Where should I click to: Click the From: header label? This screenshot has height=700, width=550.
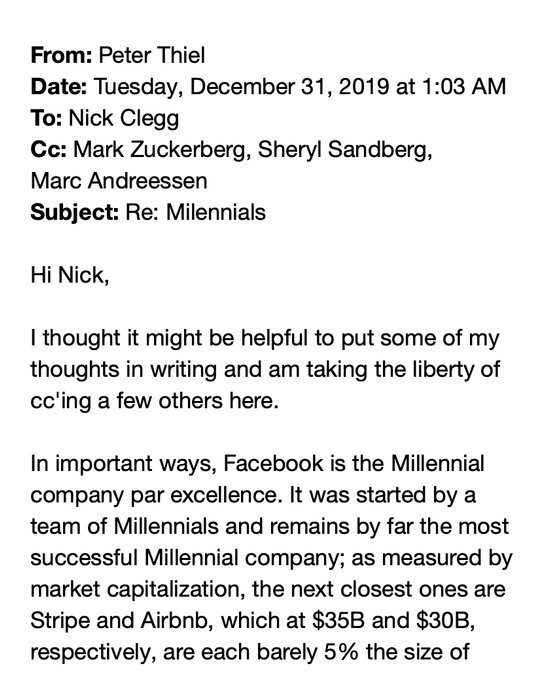62,56
